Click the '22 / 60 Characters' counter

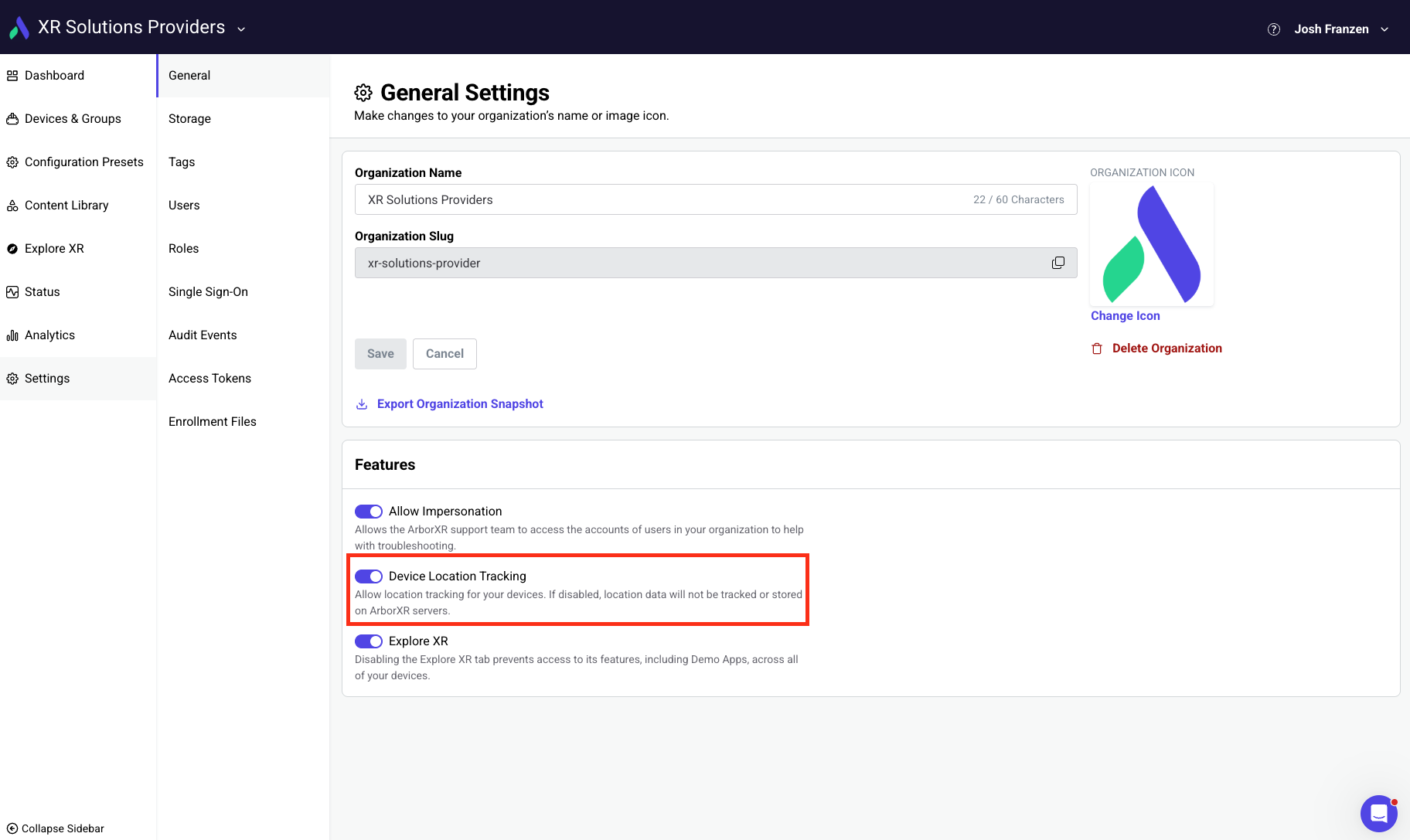point(1019,199)
